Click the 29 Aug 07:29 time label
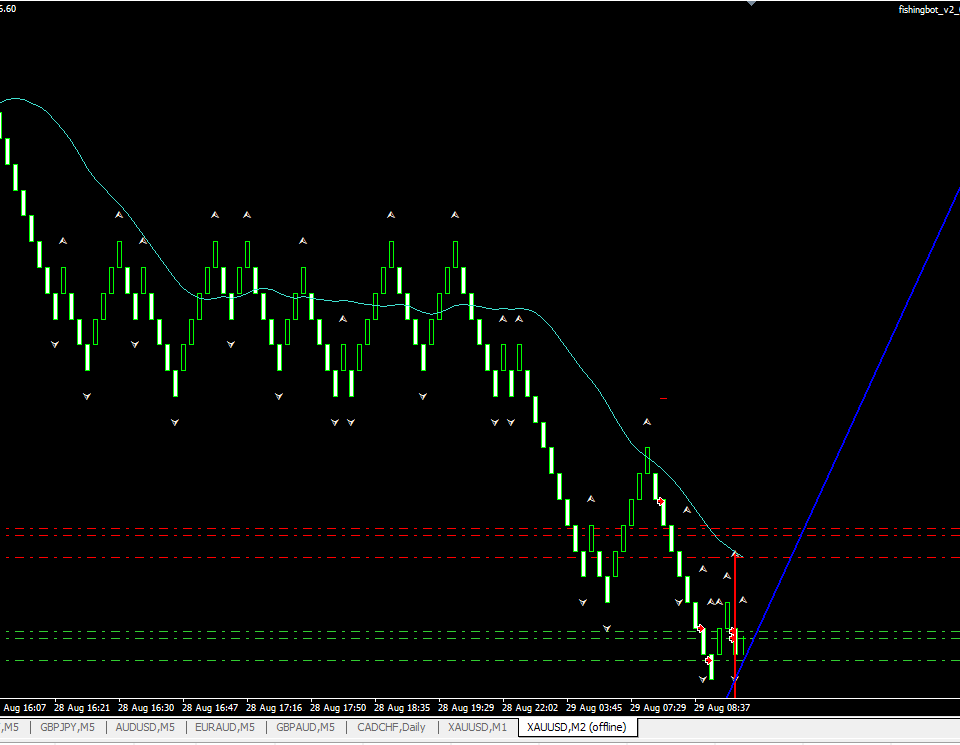The height and width of the screenshot is (745, 960). pos(658,708)
